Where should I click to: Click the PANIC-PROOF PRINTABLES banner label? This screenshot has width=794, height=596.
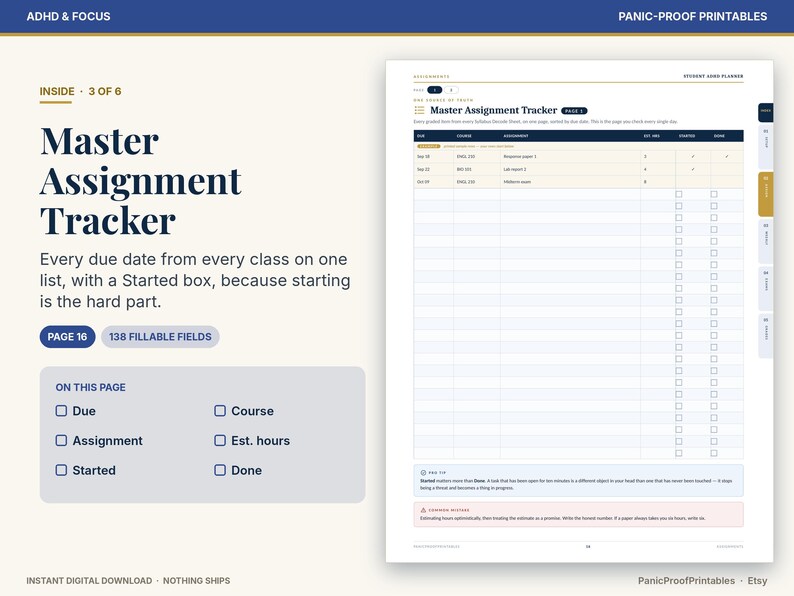point(692,16)
